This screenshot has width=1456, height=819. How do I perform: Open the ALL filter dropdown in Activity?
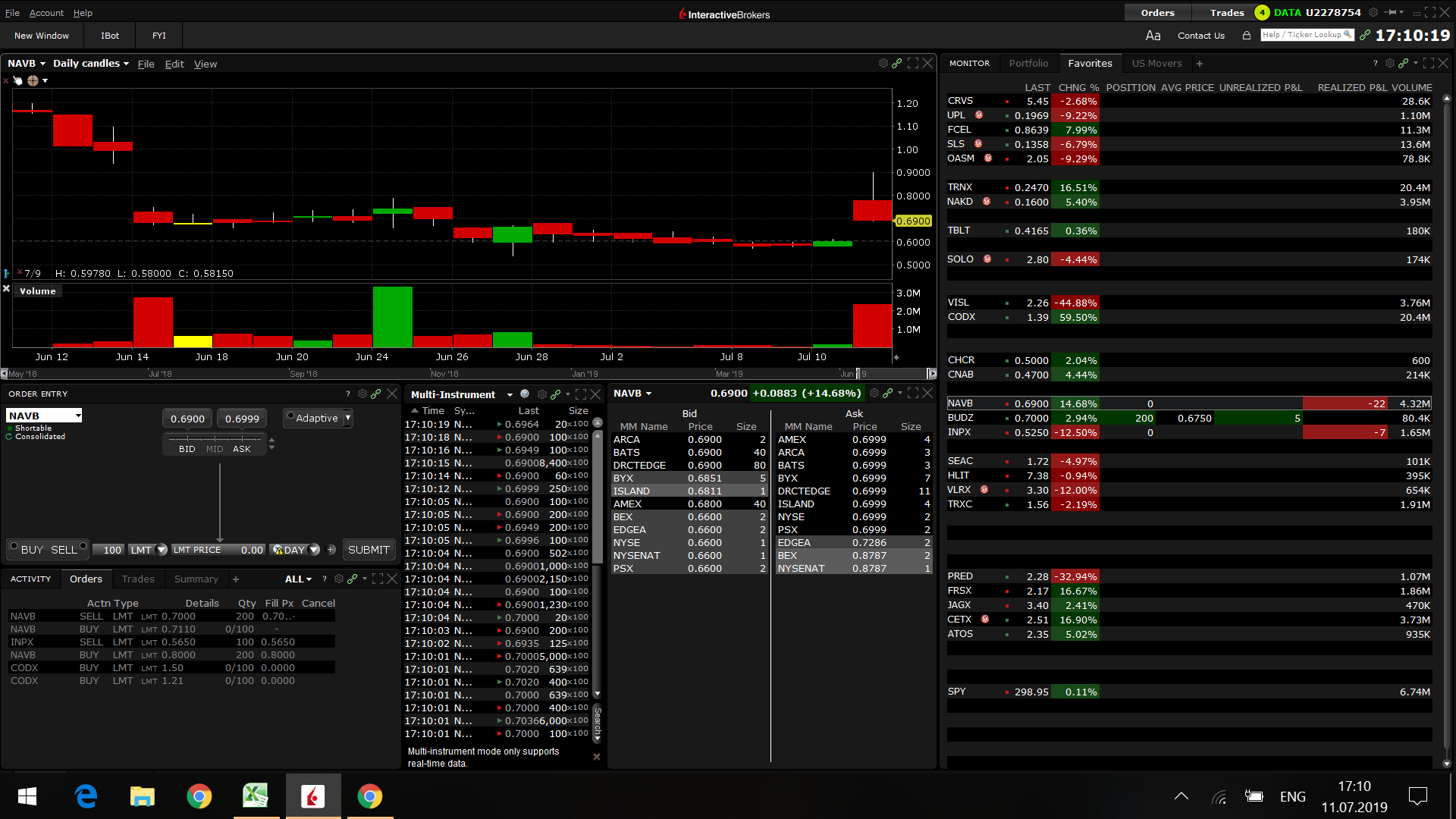tap(298, 579)
